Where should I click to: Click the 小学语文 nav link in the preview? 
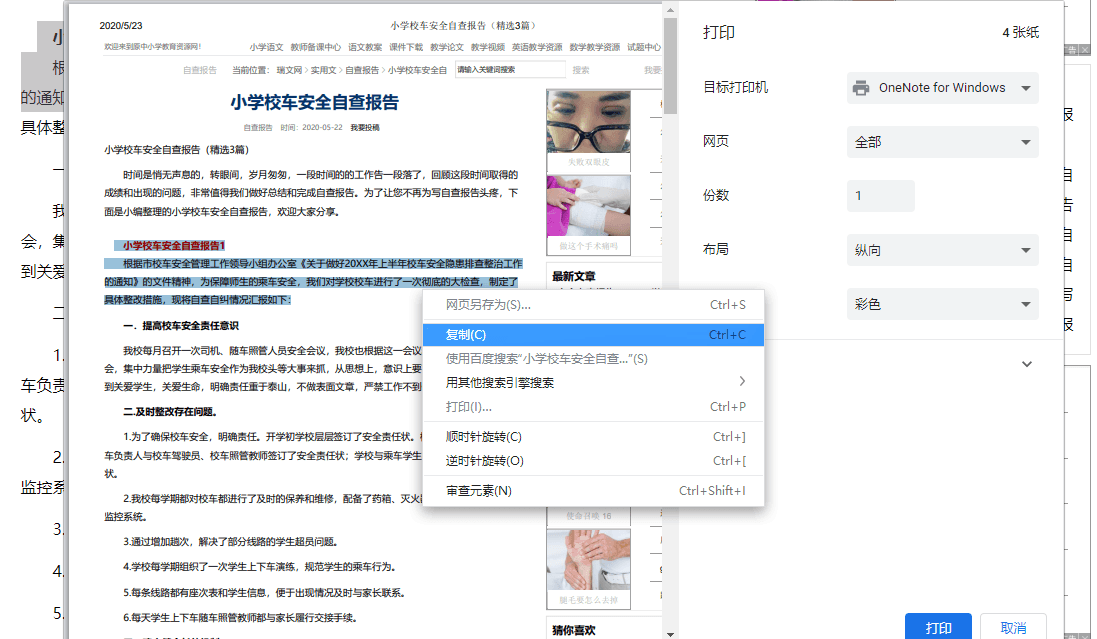tap(267, 47)
